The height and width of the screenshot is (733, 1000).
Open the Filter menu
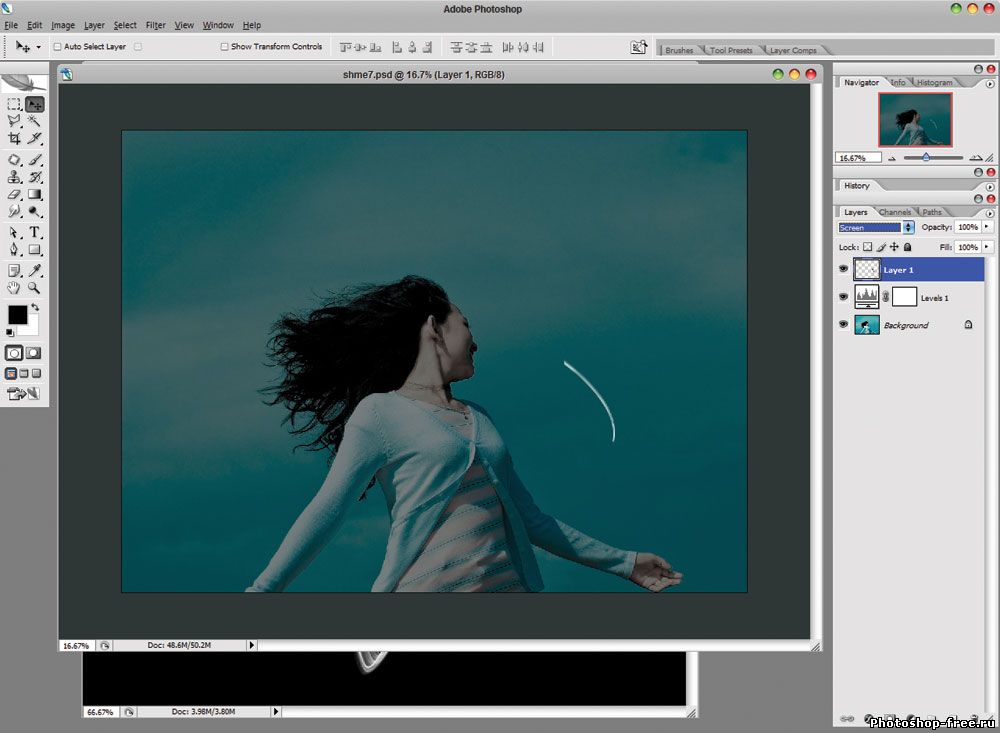pyautogui.click(x=155, y=25)
